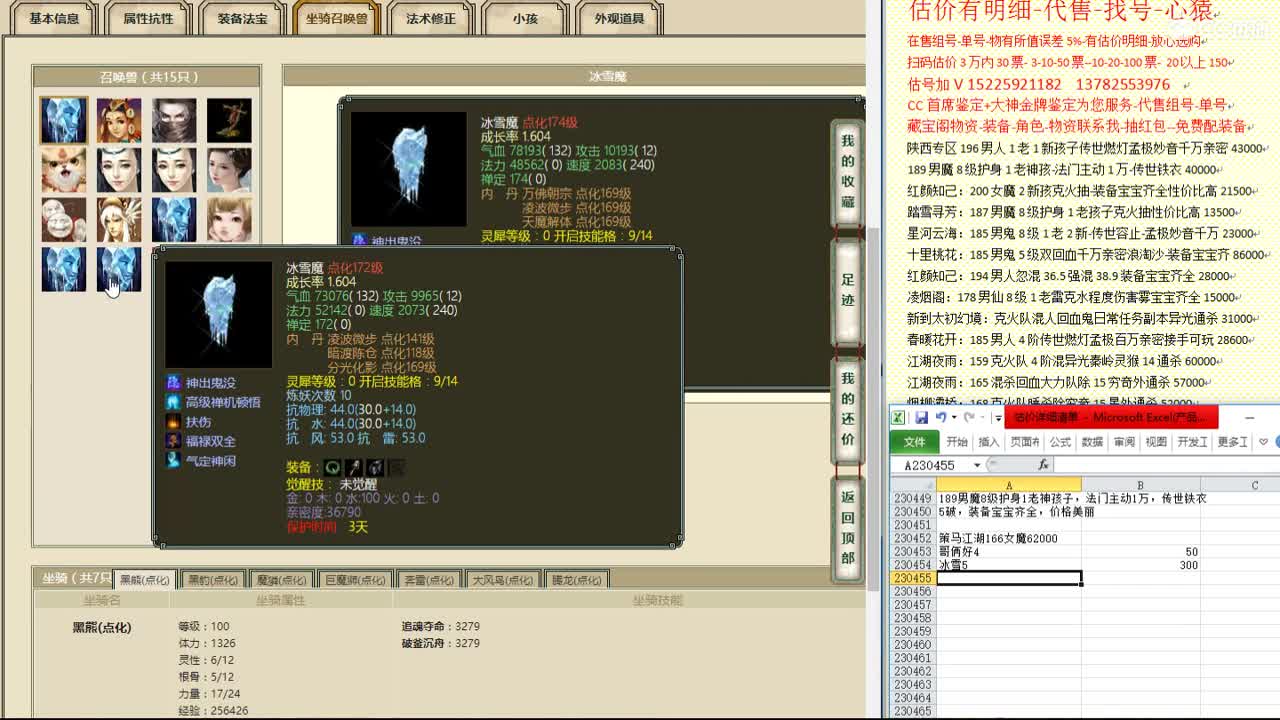This screenshot has width=1280, height=720.
Task: Select the 魔猿(点化) mount tab
Action: point(282,580)
